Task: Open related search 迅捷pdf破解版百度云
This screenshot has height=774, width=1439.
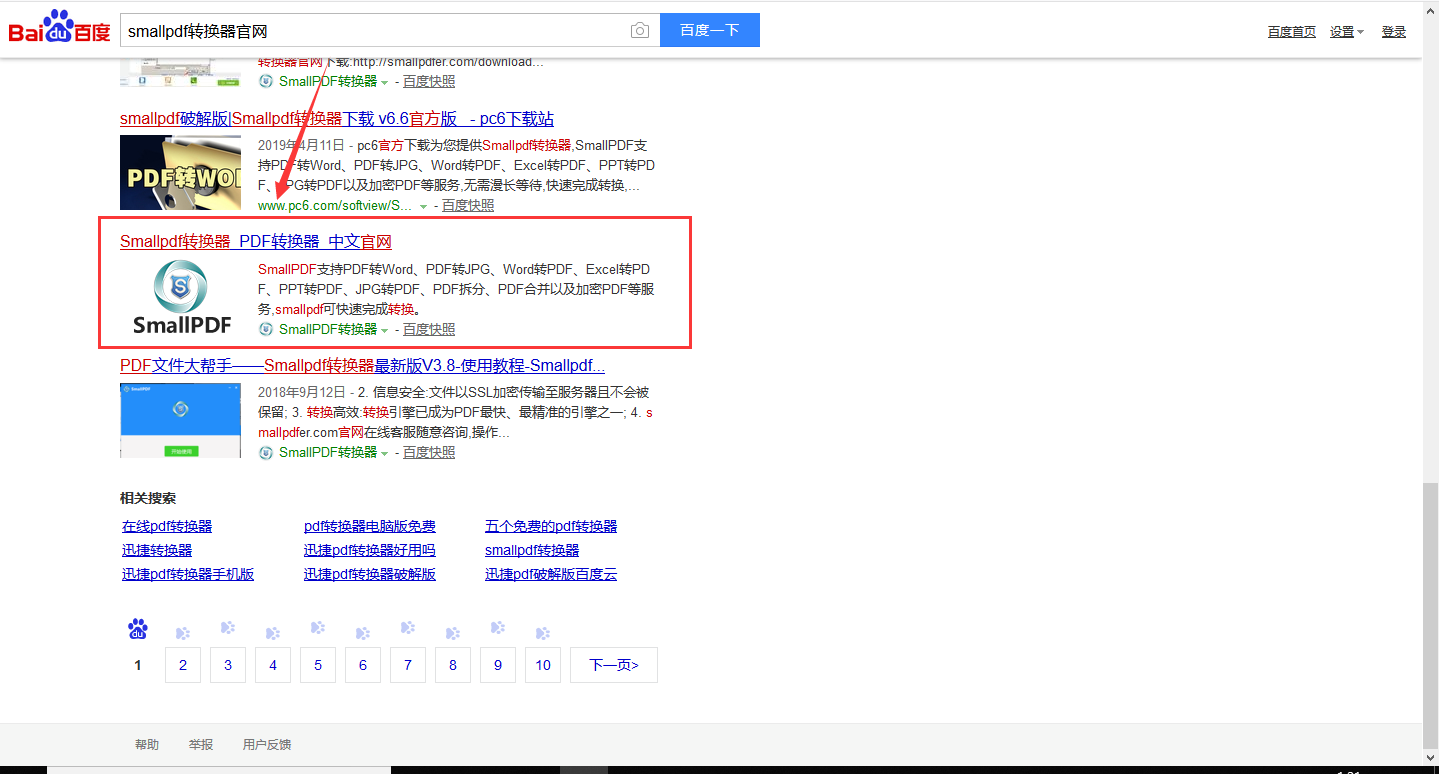Action: [551, 574]
